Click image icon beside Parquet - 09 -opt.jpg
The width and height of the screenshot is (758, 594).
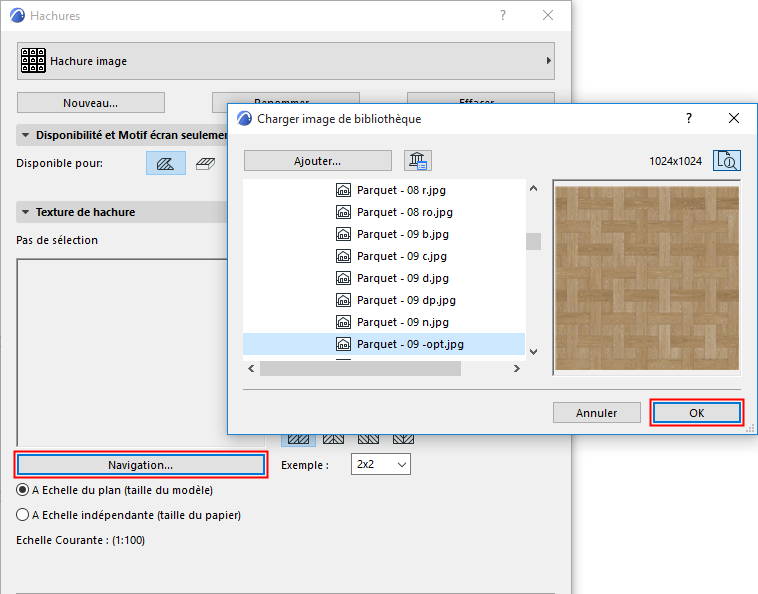tap(343, 344)
